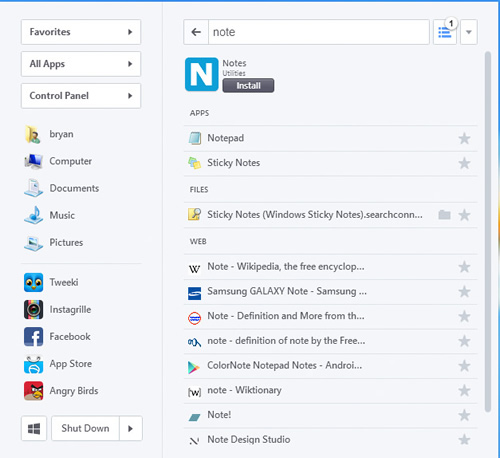This screenshot has height=458, width=500.
Task: Expand the All Apps menu
Action: tap(81, 64)
